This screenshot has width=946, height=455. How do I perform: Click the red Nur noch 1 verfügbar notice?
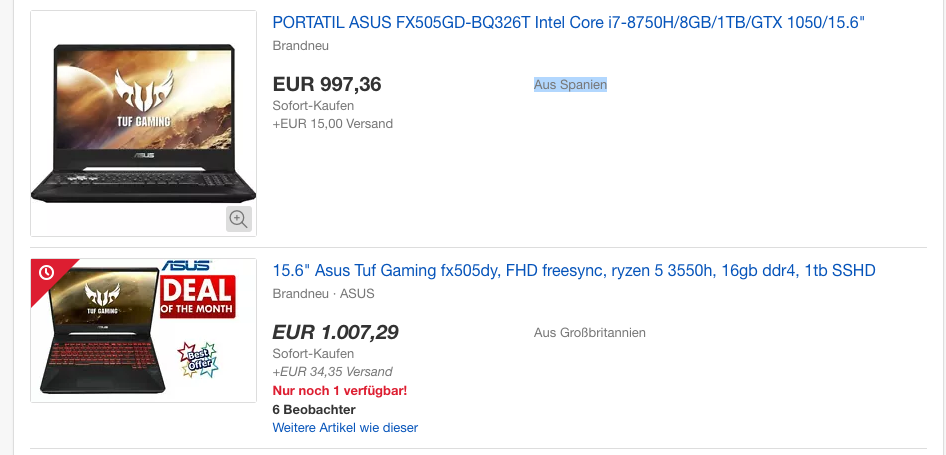[339, 391]
